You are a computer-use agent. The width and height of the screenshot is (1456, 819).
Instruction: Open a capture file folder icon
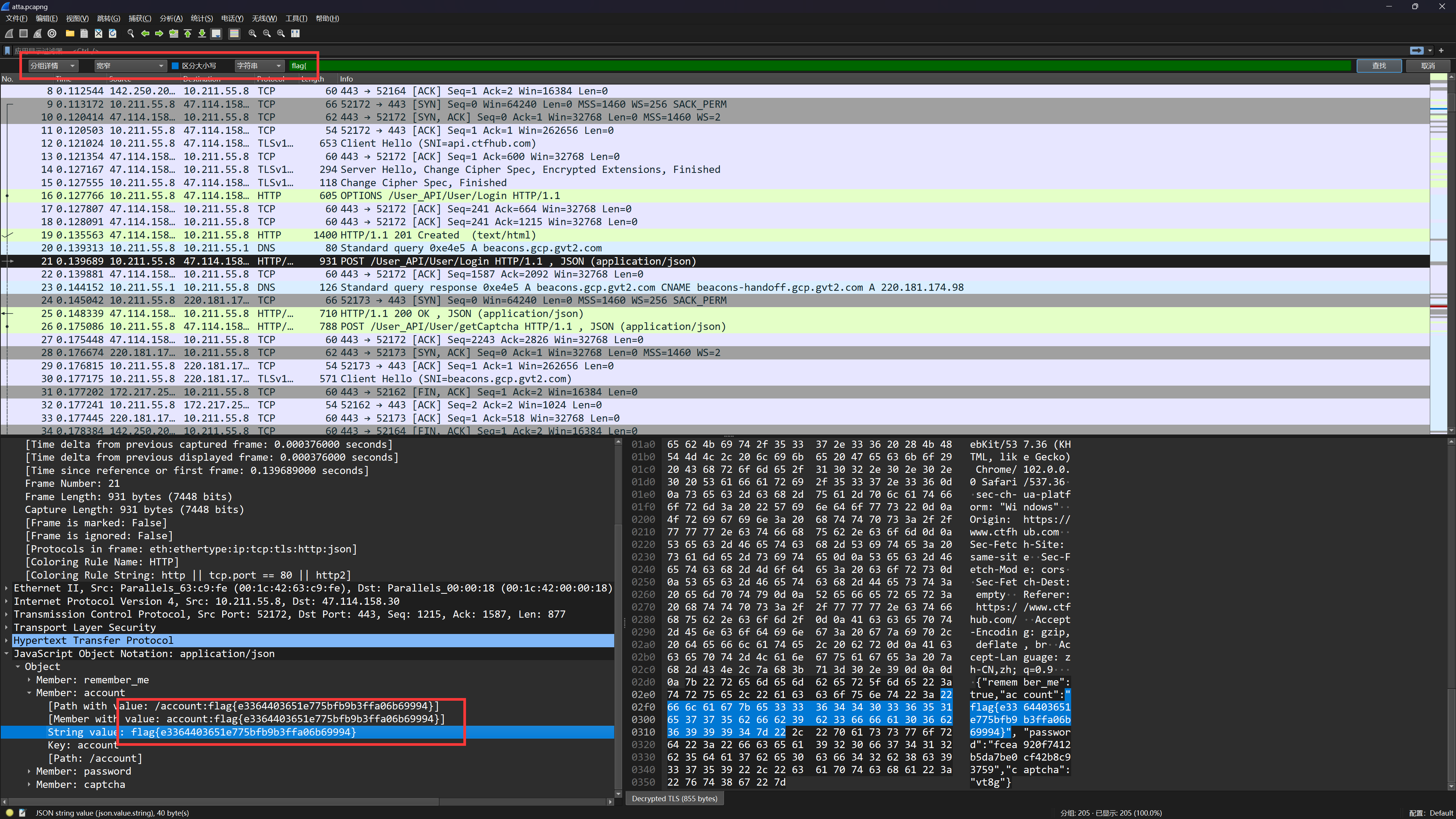[70, 33]
